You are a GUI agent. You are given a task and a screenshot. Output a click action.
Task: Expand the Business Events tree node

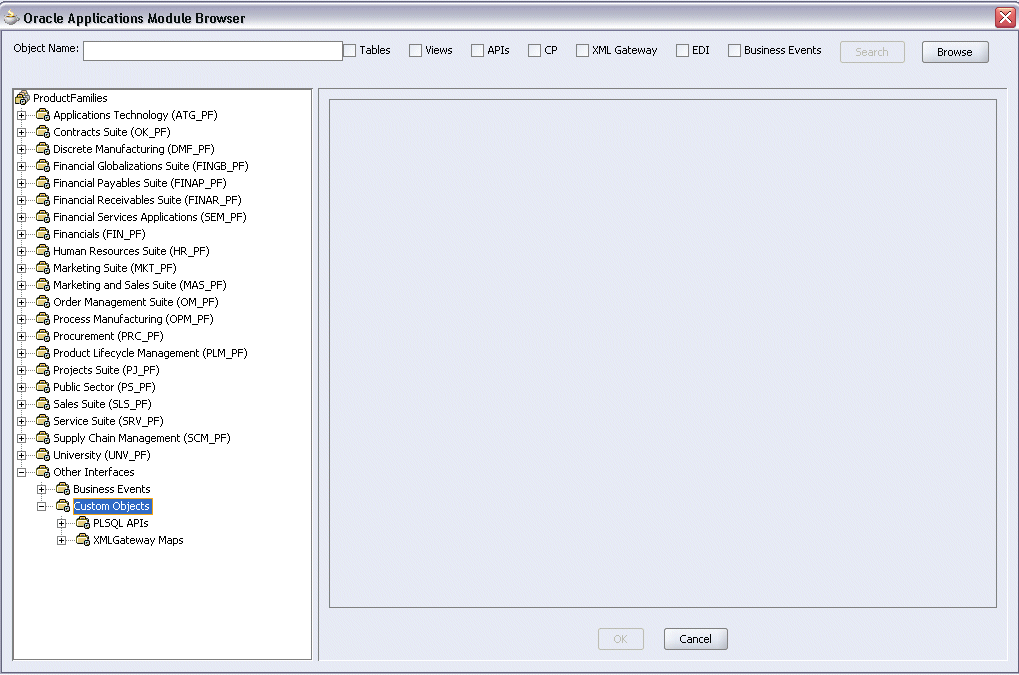42,489
